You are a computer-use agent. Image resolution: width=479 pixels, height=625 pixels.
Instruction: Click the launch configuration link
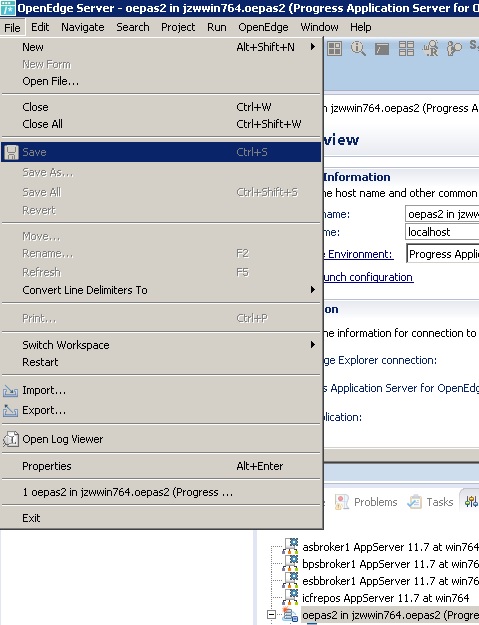click(x=368, y=277)
